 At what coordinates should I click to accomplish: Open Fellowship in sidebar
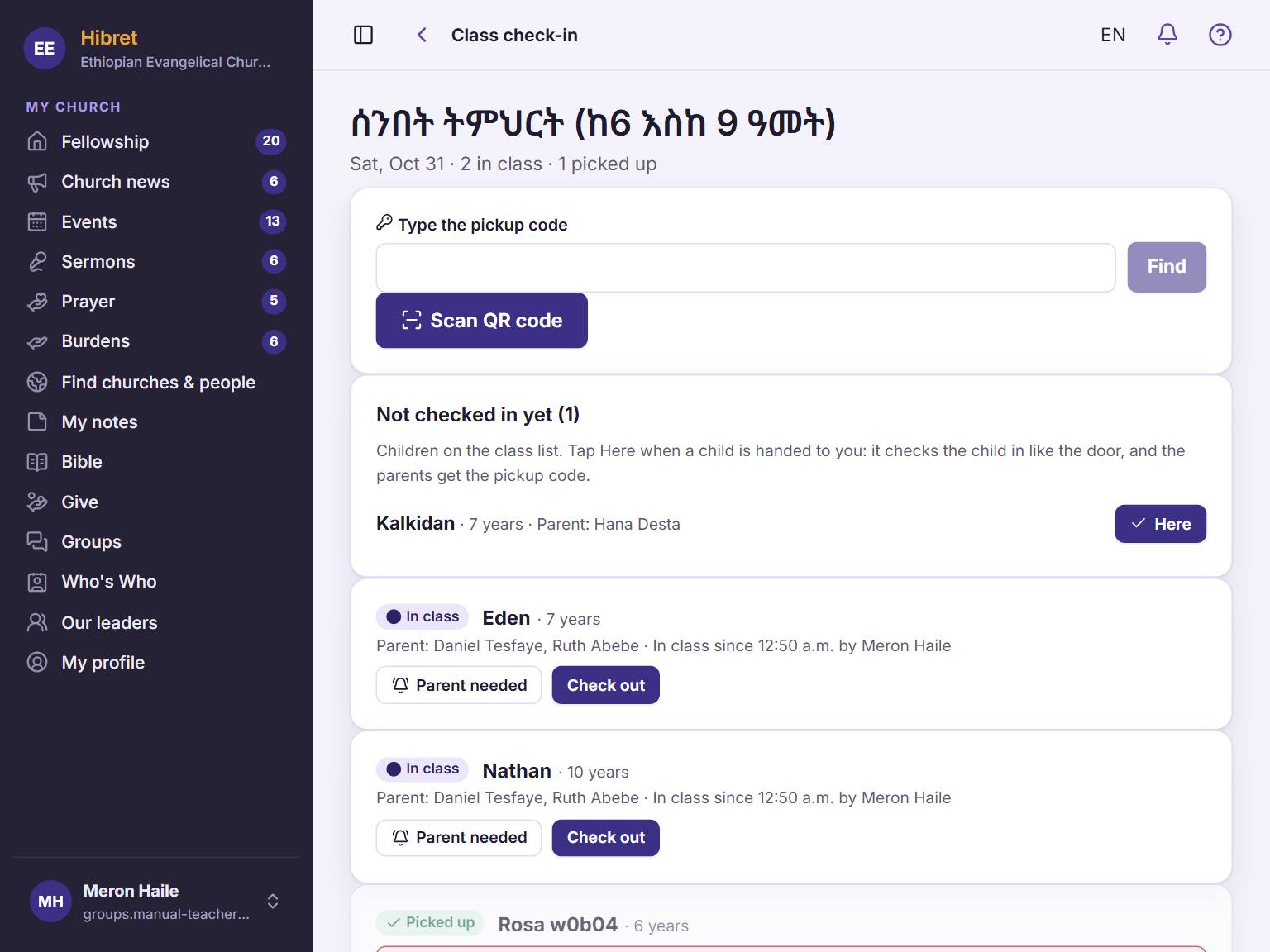pyautogui.click(x=156, y=141)
